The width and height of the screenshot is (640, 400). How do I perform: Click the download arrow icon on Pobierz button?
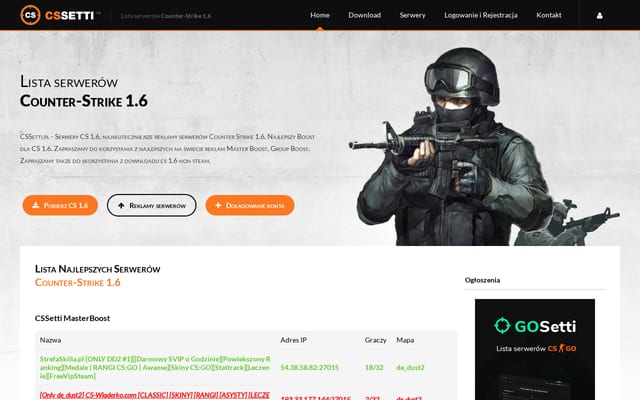click(36, 205)
